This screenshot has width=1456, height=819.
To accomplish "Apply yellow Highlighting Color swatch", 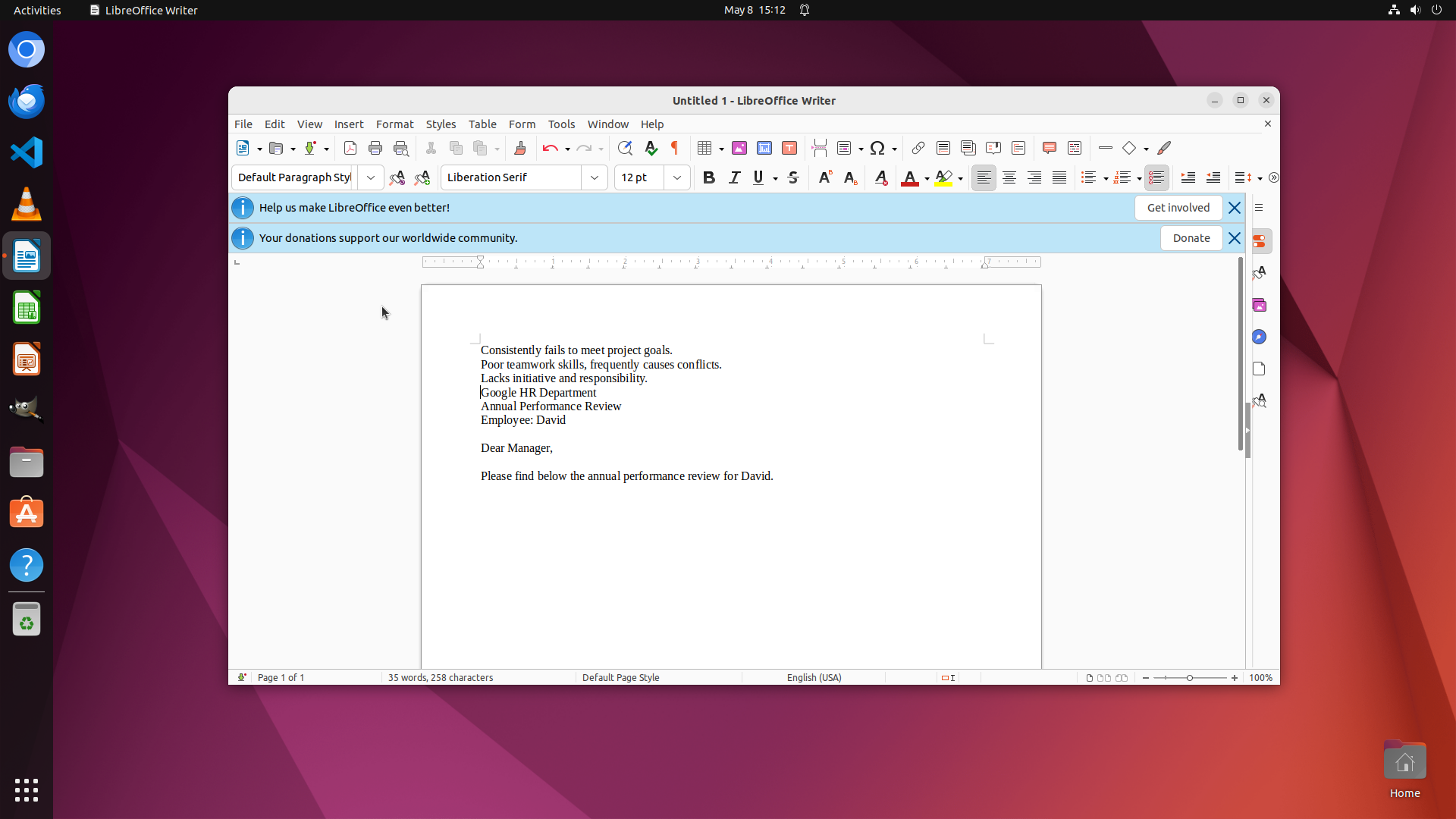I will 943,177.
